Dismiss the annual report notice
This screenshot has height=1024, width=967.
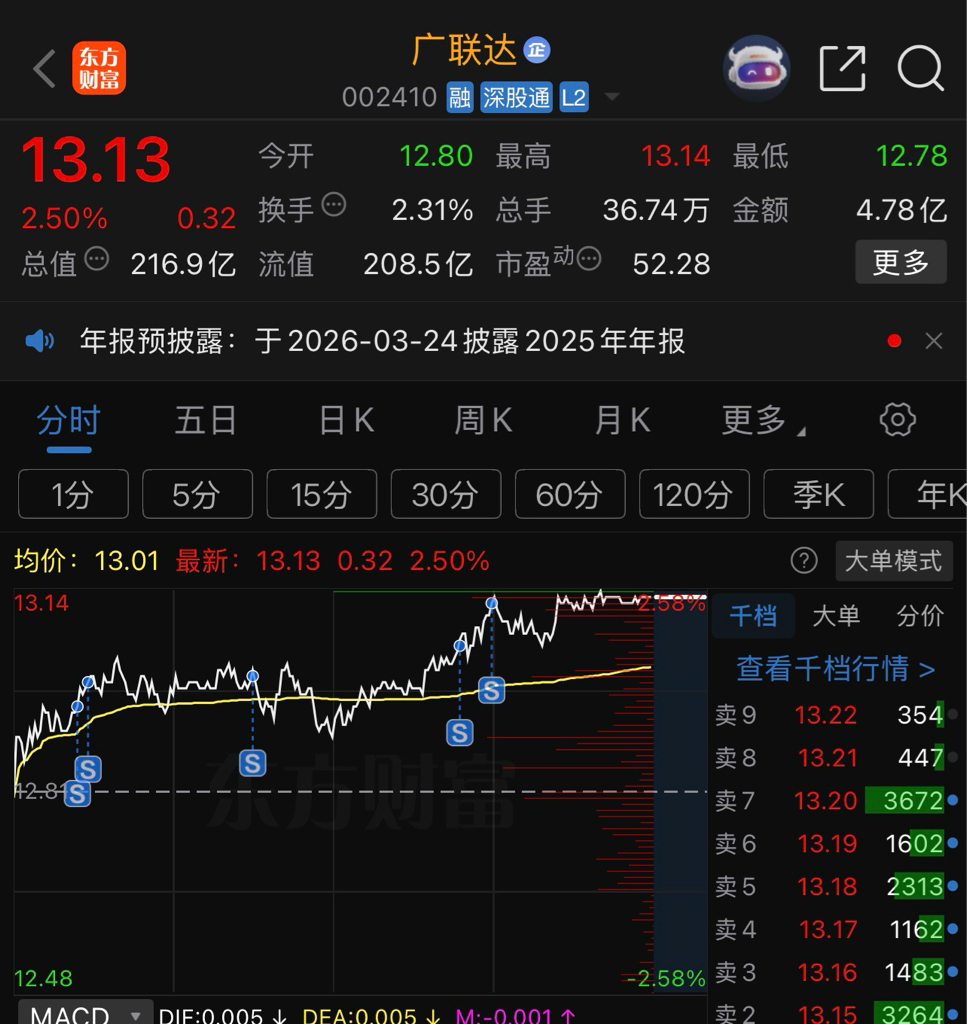[934, 341]
